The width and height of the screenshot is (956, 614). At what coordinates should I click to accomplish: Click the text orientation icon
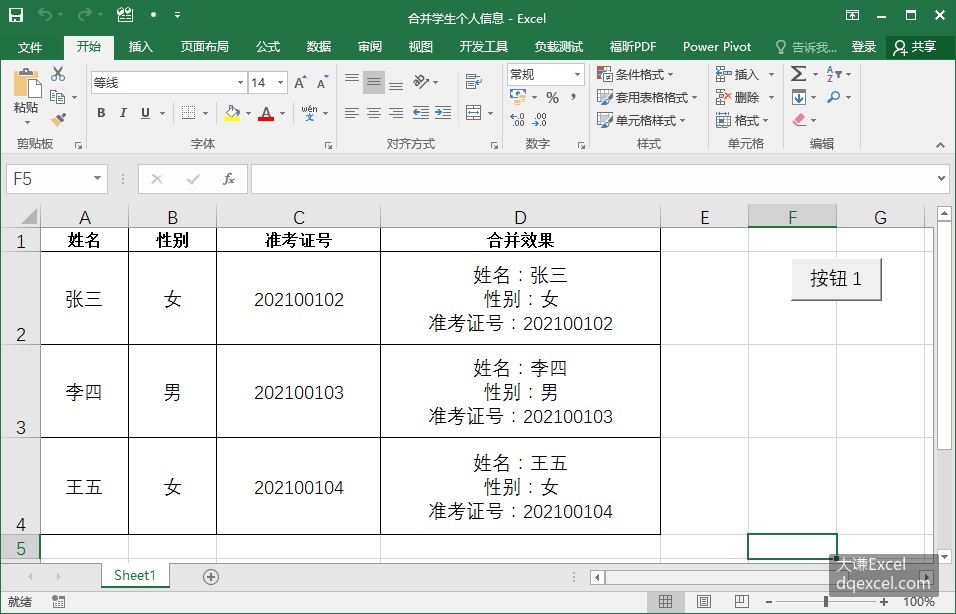pyautogui.click(x=421, y=82)
